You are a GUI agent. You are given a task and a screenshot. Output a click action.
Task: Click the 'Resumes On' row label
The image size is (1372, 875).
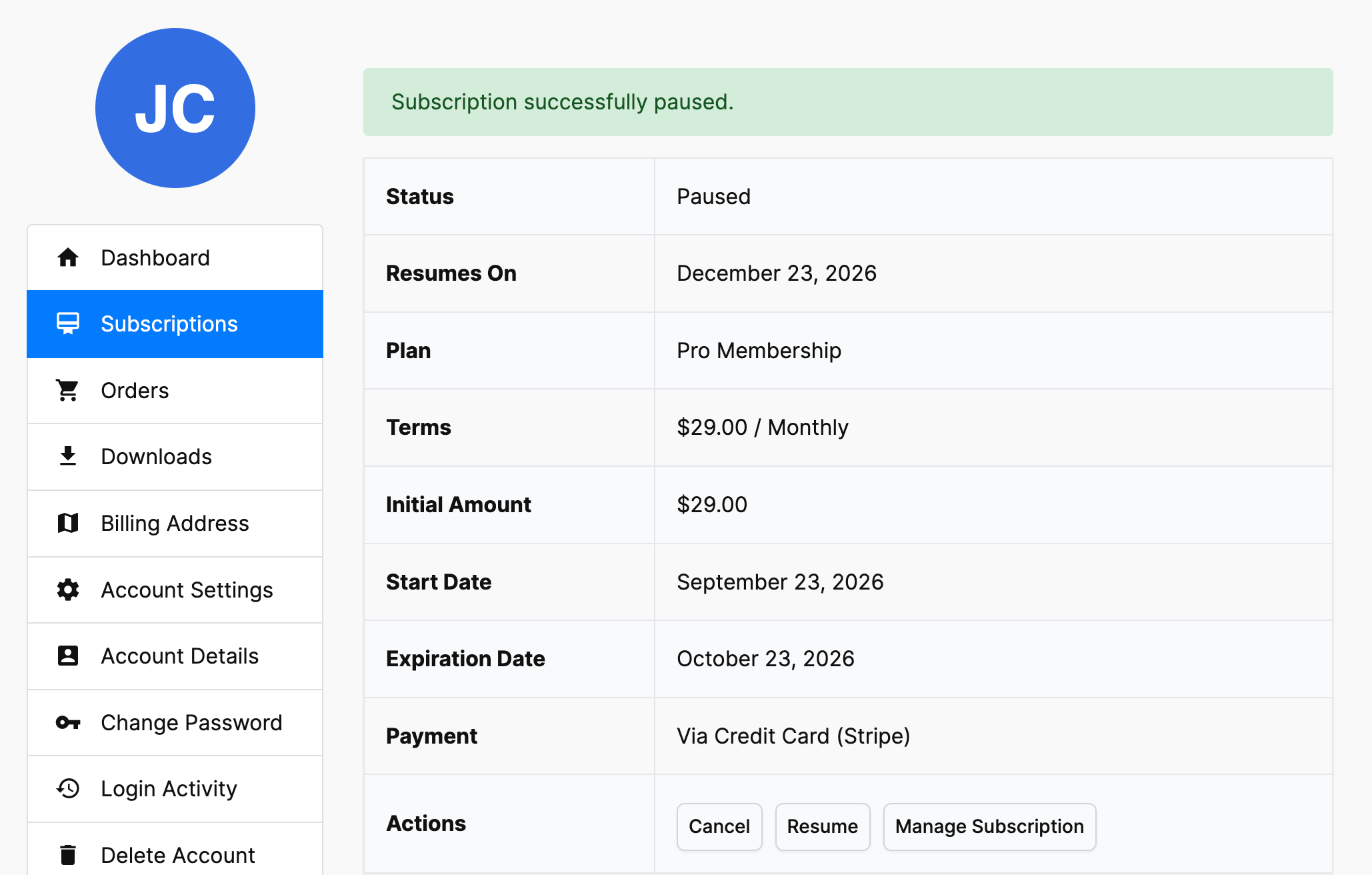[451, 274]
